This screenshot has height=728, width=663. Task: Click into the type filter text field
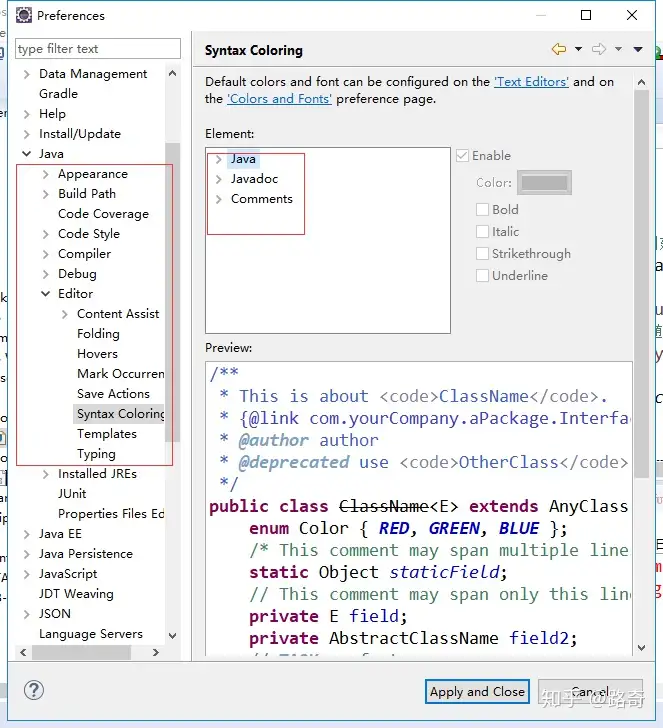97,49
